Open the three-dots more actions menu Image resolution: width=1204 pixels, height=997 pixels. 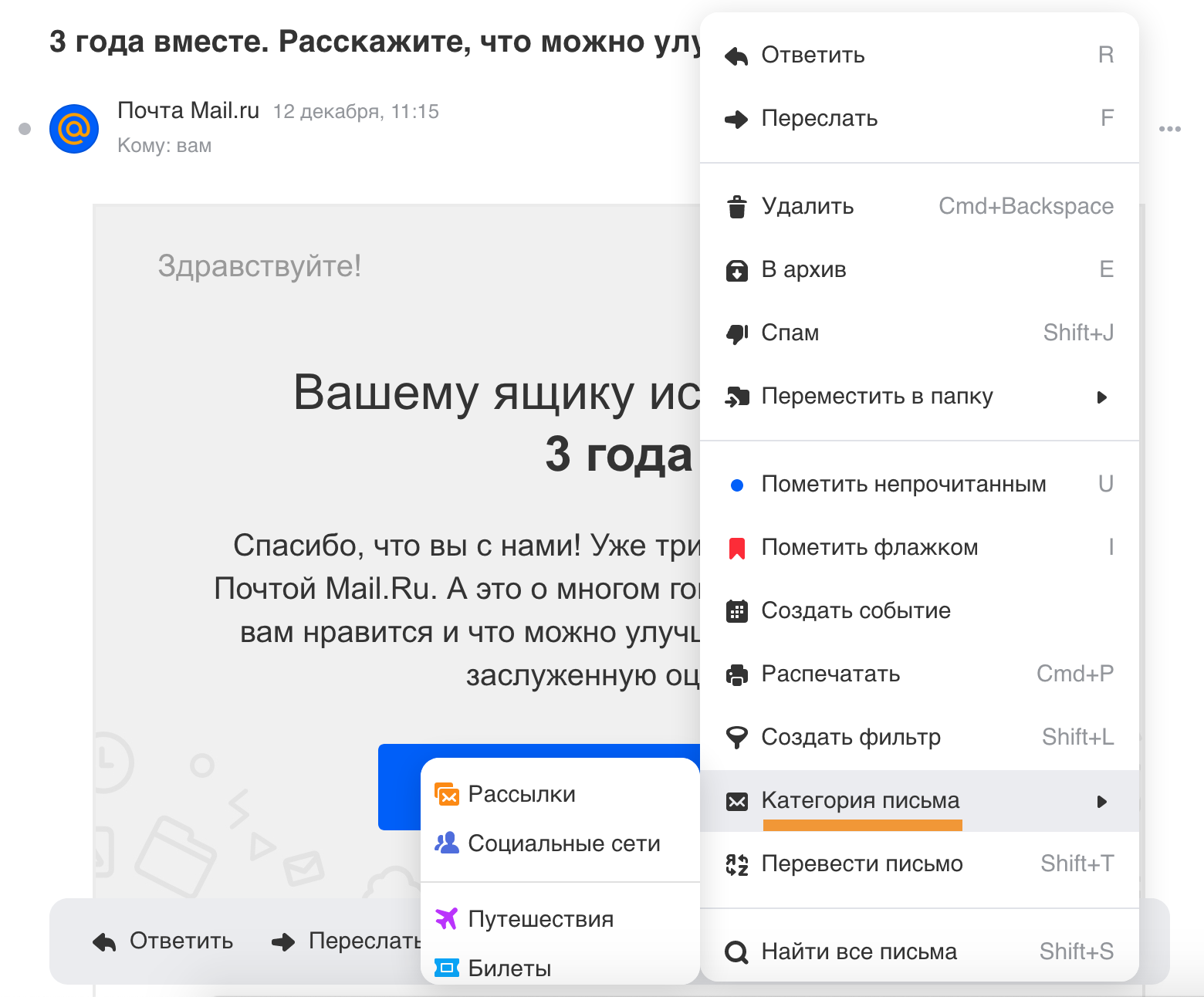point(1170,129)
